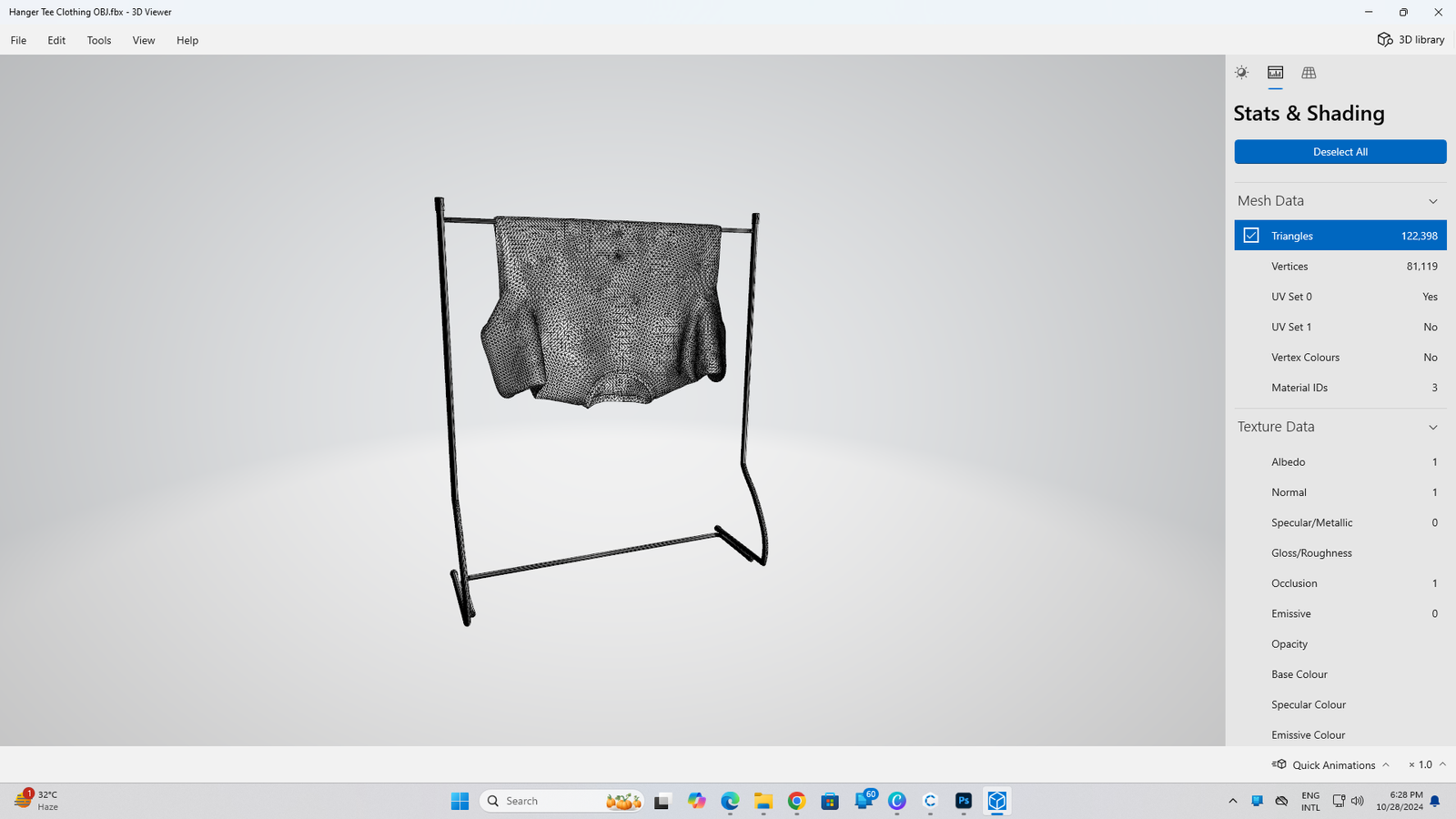Open Microsoft Edge from the taskbar
The width and height of the screenshot is (1456, 819).
coord(730,801)
